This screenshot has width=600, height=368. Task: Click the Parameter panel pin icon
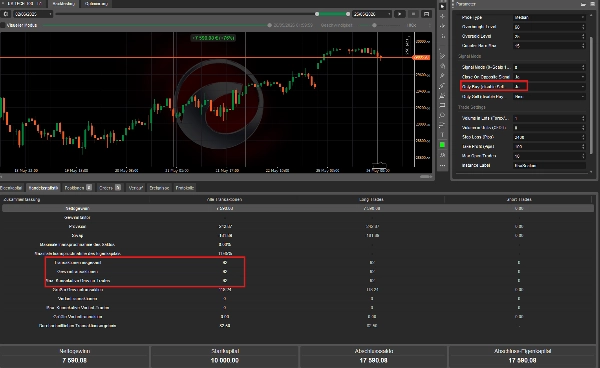click(583, 4)
